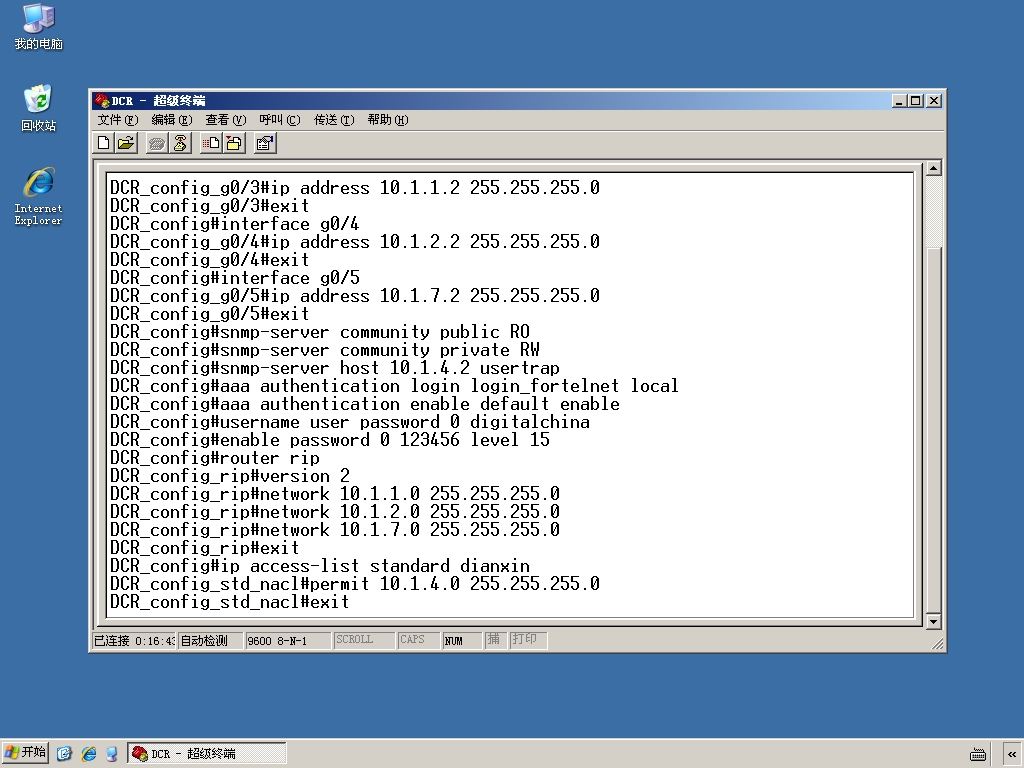The width and height of the screenshot is (1024, 768).
Task: Click the CAPS status bar indicator
Action: coord(417,640)
